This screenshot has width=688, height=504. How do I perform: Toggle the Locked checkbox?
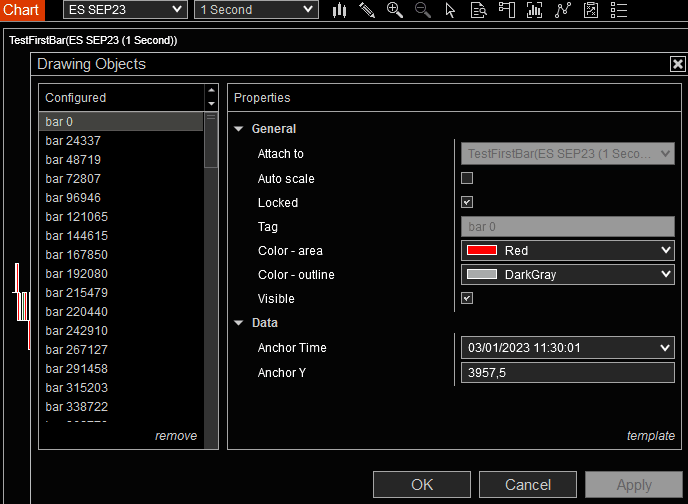467,202
